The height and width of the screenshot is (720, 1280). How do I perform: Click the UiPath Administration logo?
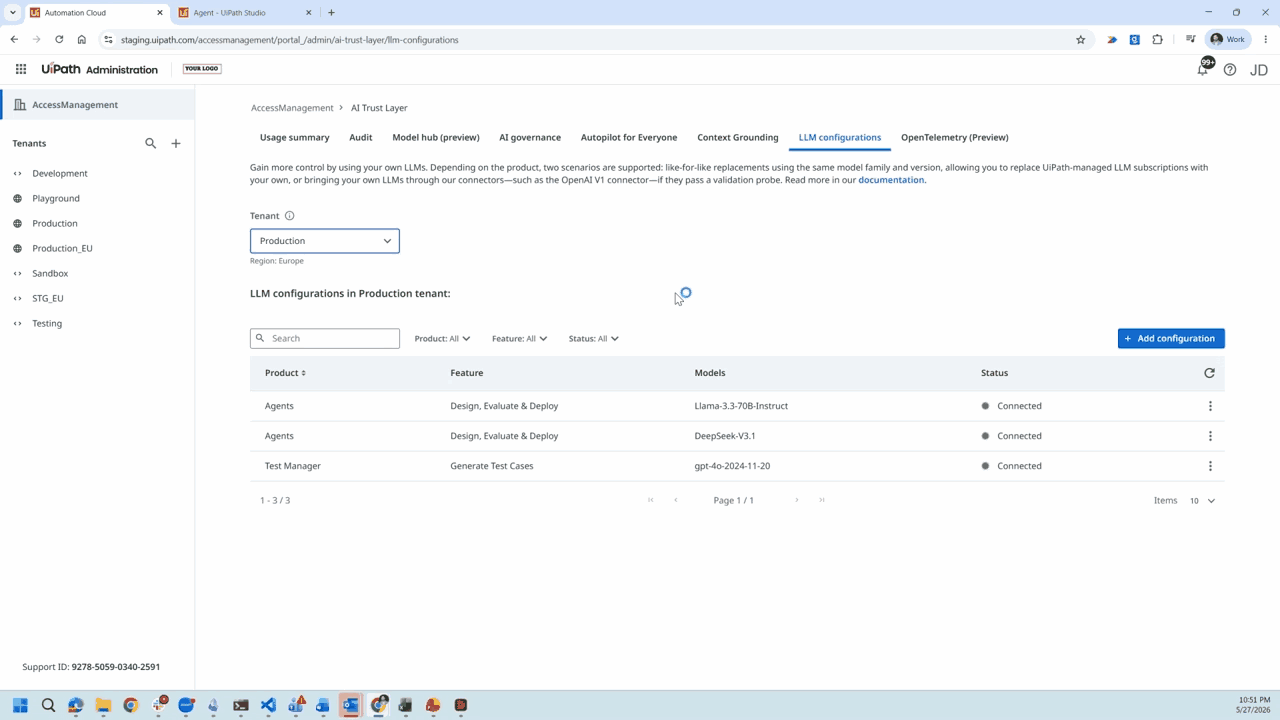(x=100, y=69)
